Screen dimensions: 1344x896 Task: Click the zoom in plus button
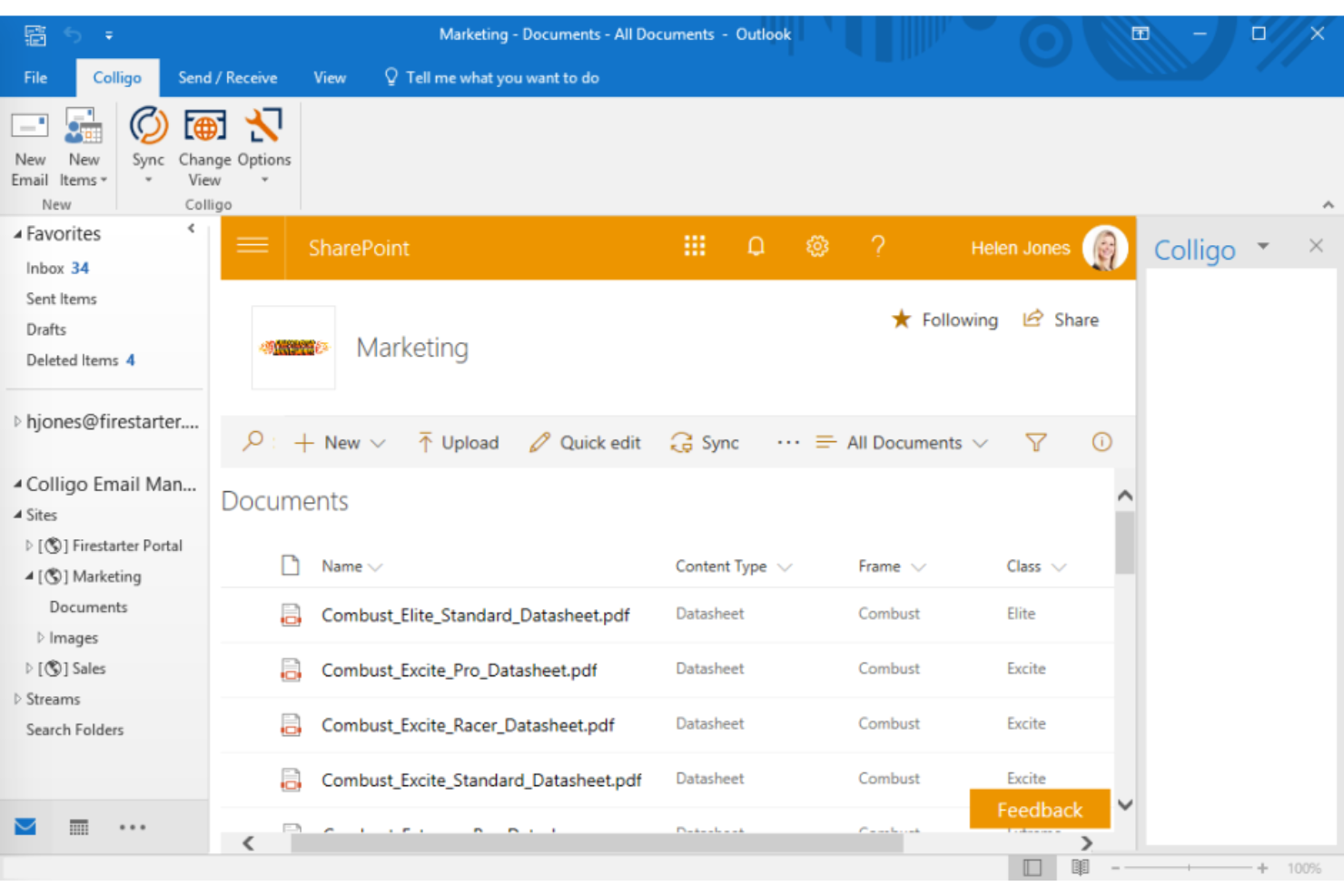click(1262, 869)
